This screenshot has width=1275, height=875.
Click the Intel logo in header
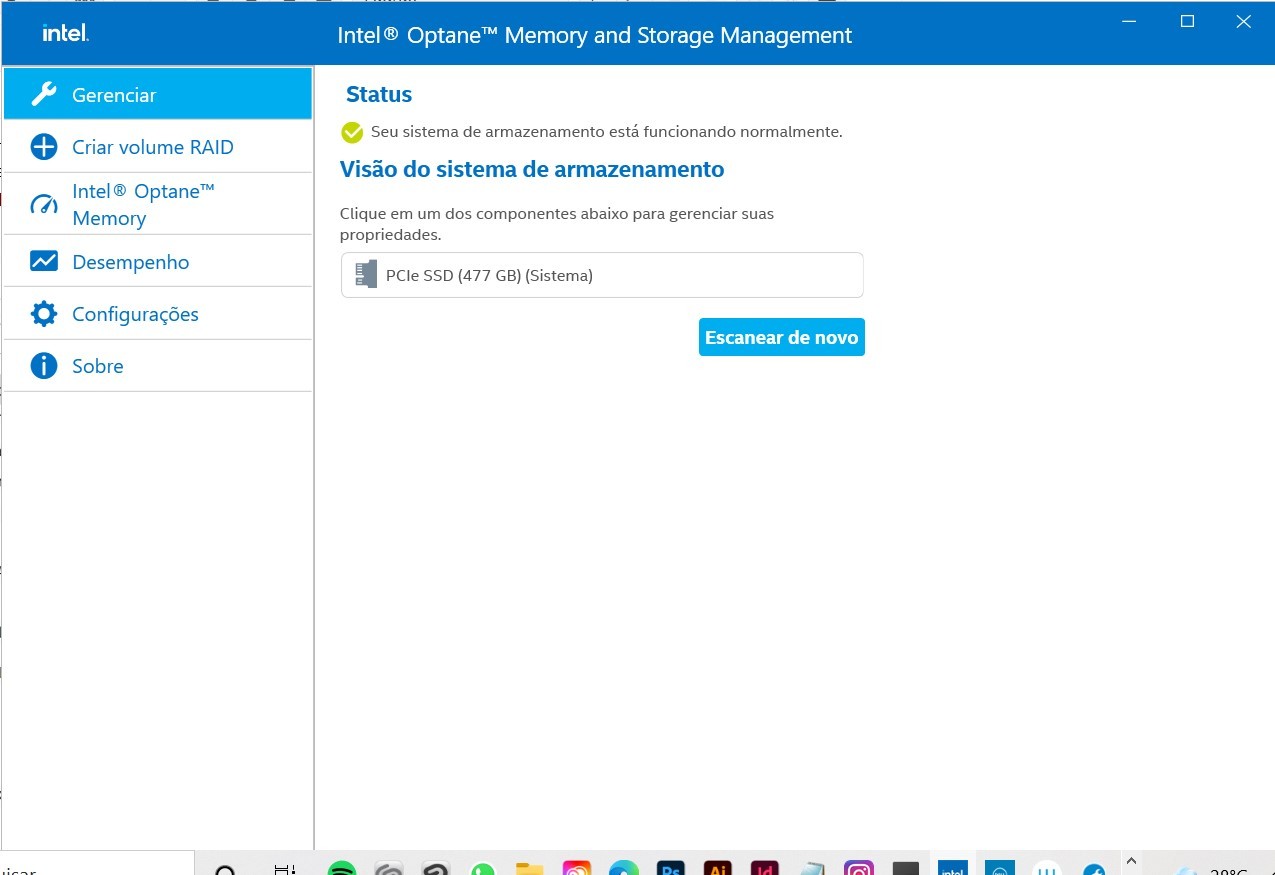(65, 33)
